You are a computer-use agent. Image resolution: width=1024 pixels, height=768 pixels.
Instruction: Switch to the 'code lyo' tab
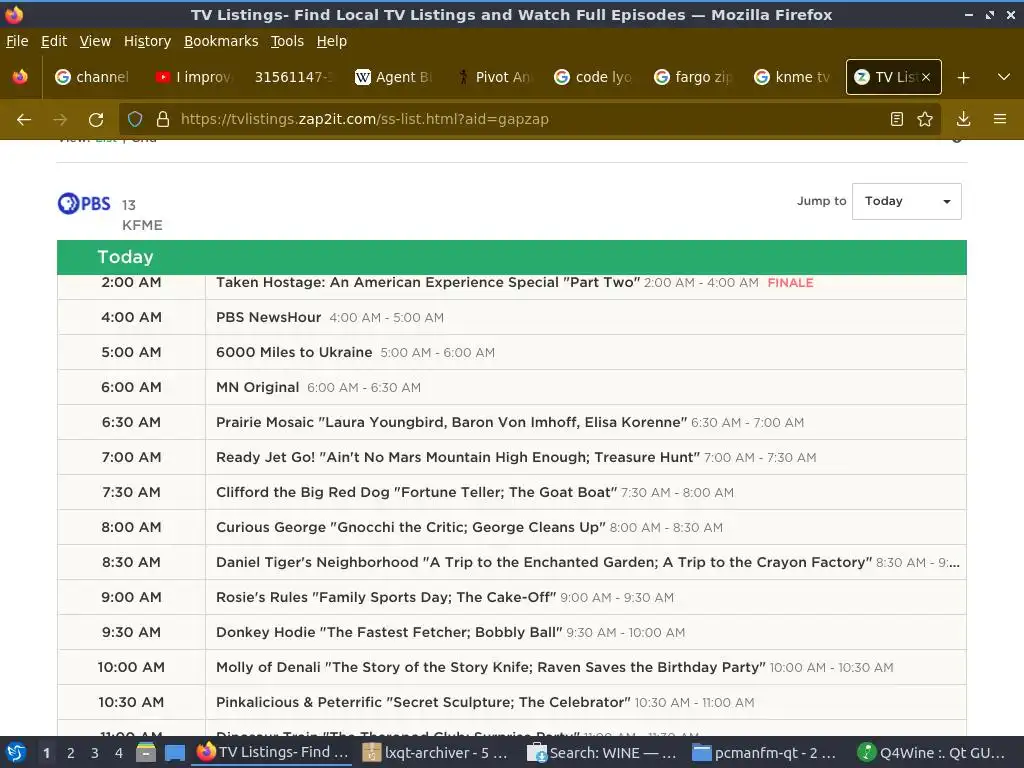tap(592, 77)
